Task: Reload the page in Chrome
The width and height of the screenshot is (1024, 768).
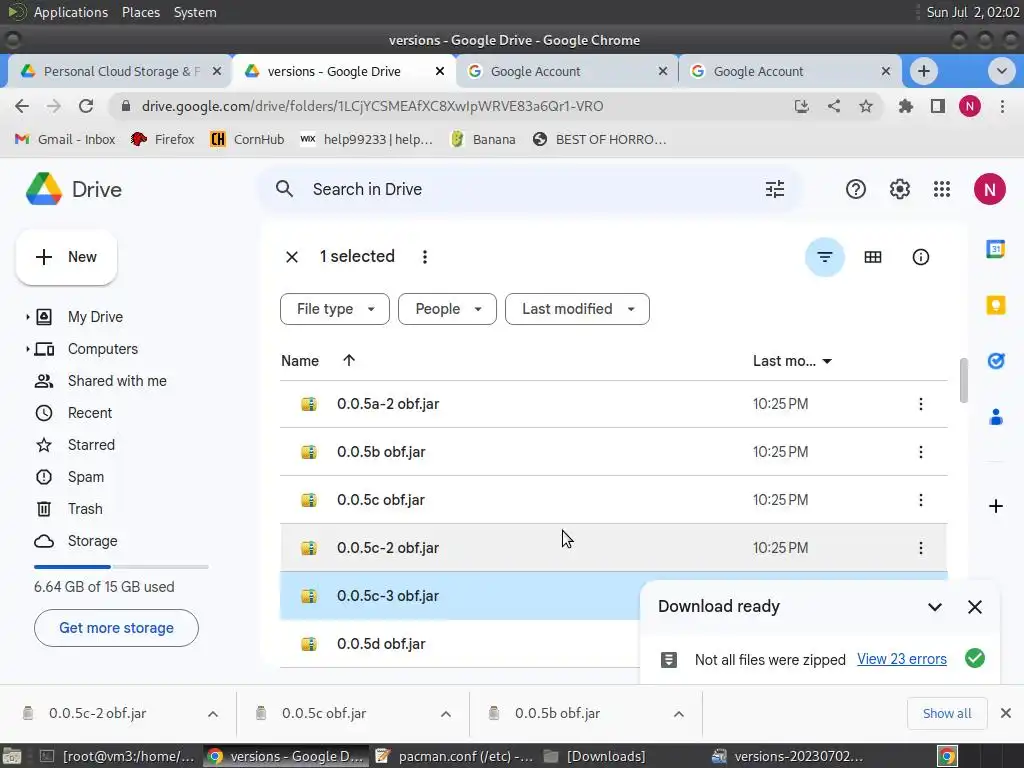Action: click(86, 106)
